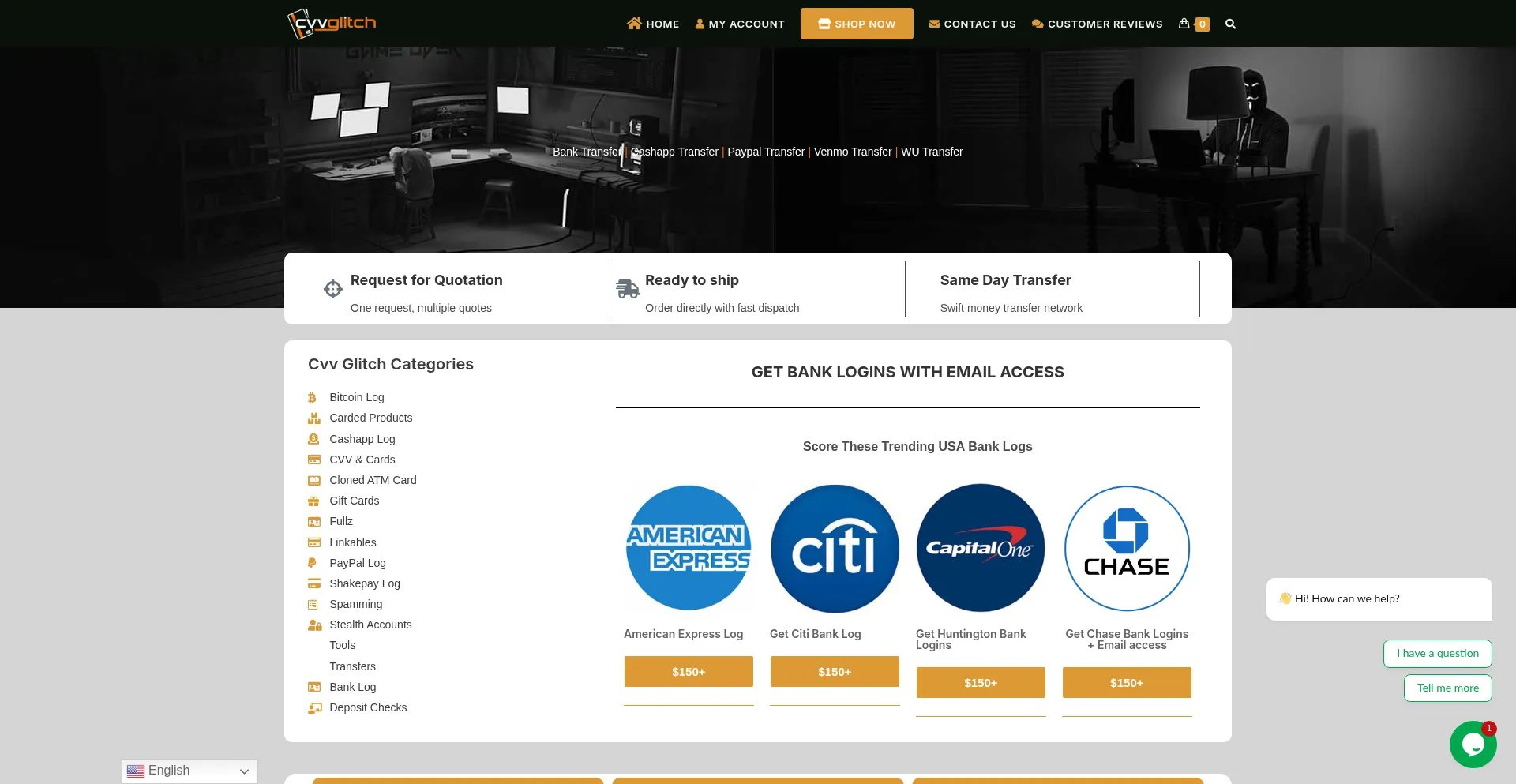
Task: Open the My Account menu item
Action: [740, 24]
